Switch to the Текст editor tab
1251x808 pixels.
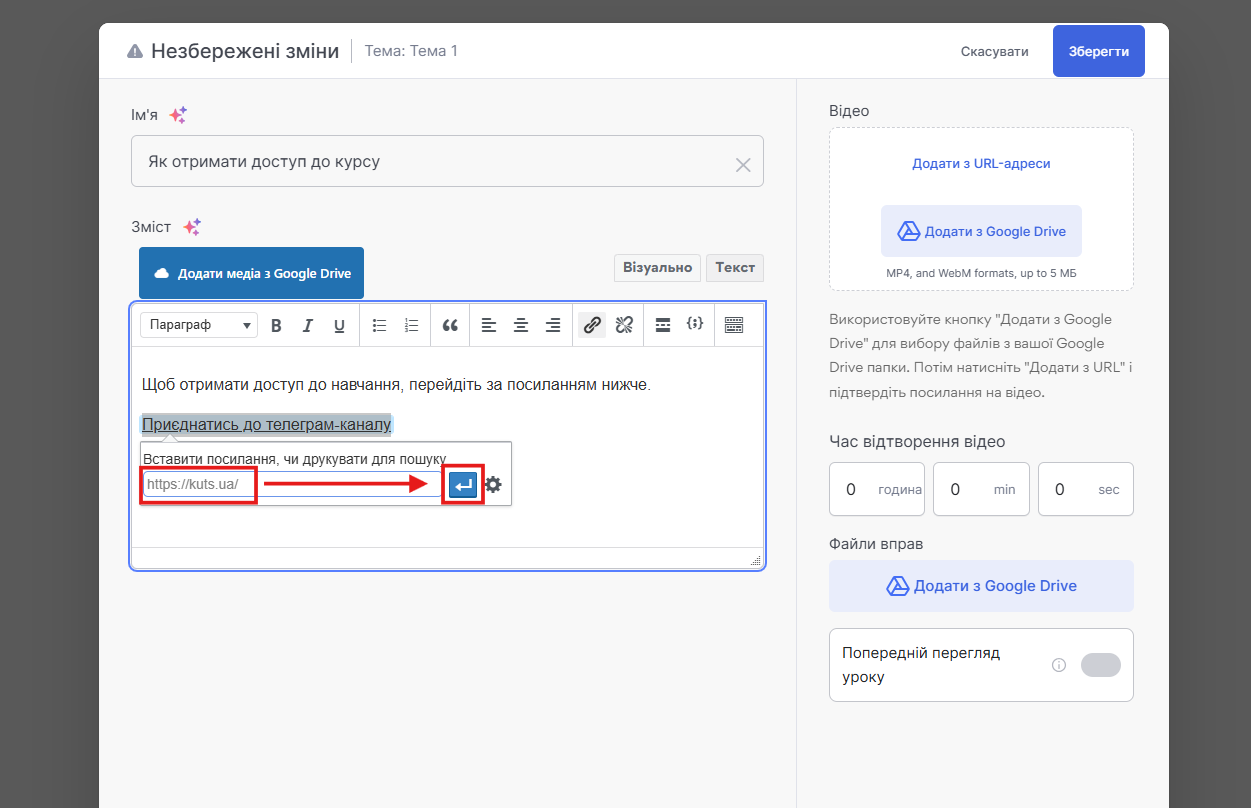coord(735,268)
